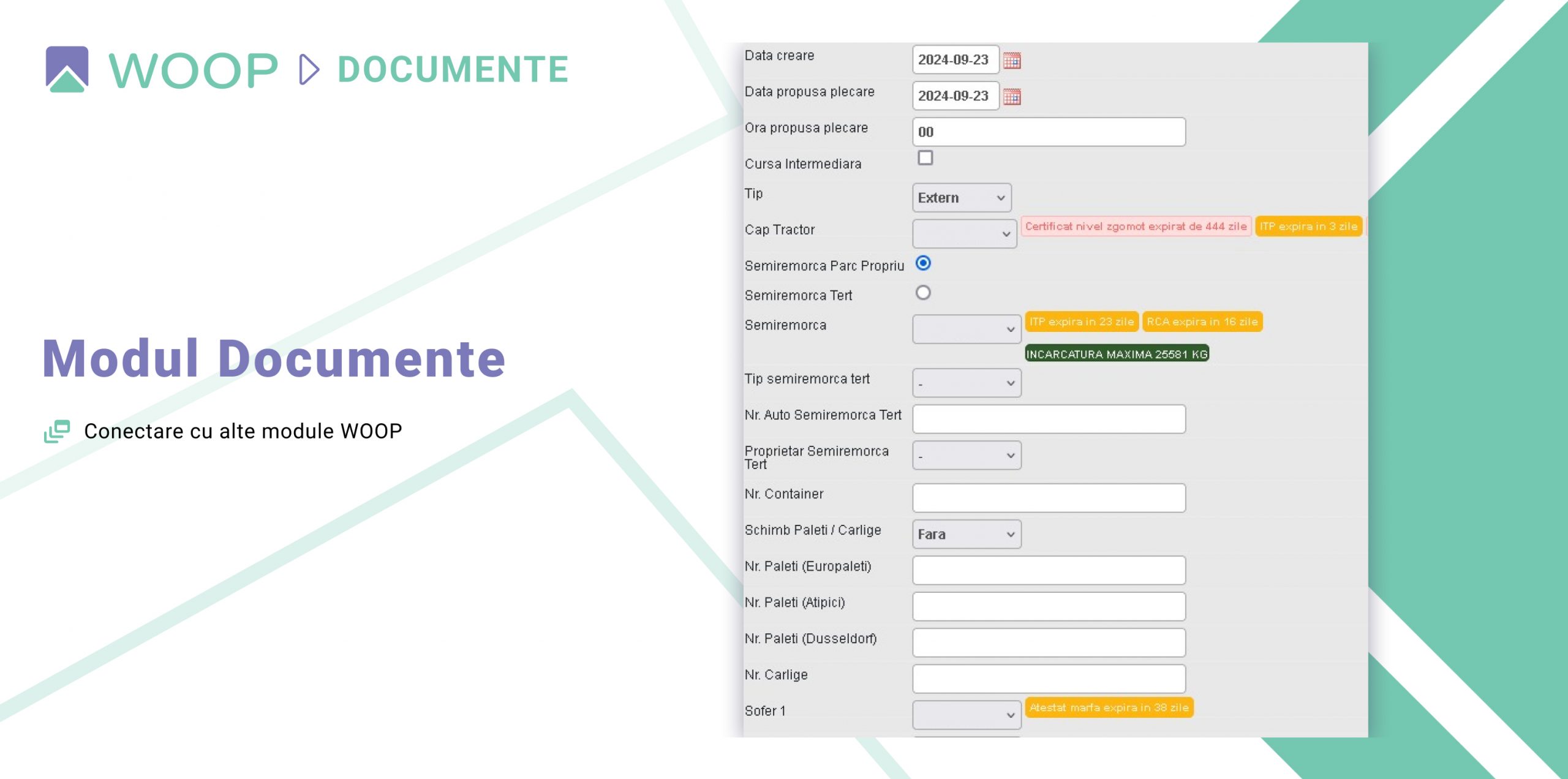Open the Cap Tractor dropdown

(965, 234)
